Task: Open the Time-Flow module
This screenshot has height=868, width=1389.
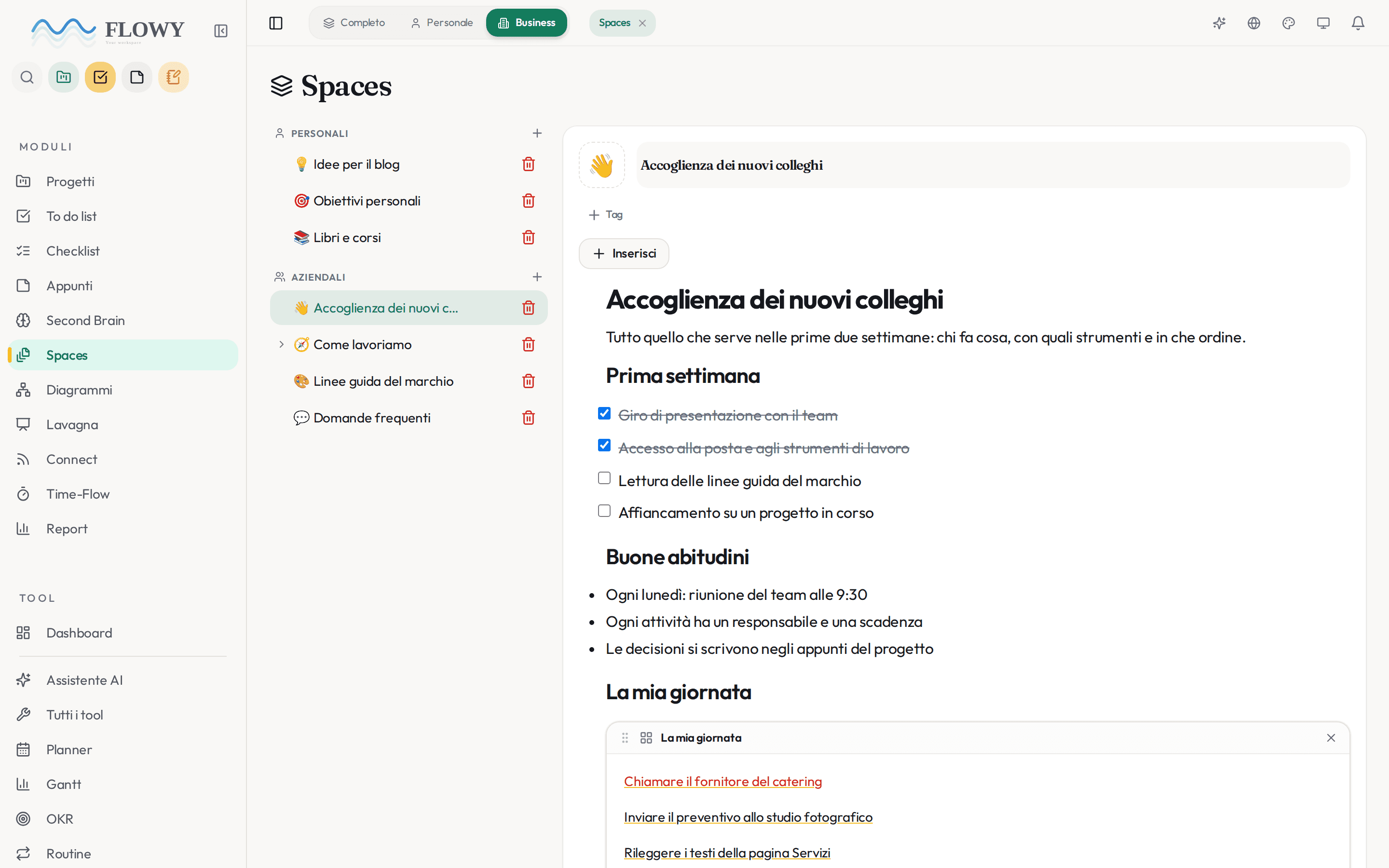Action: click(x=123, y=494)
